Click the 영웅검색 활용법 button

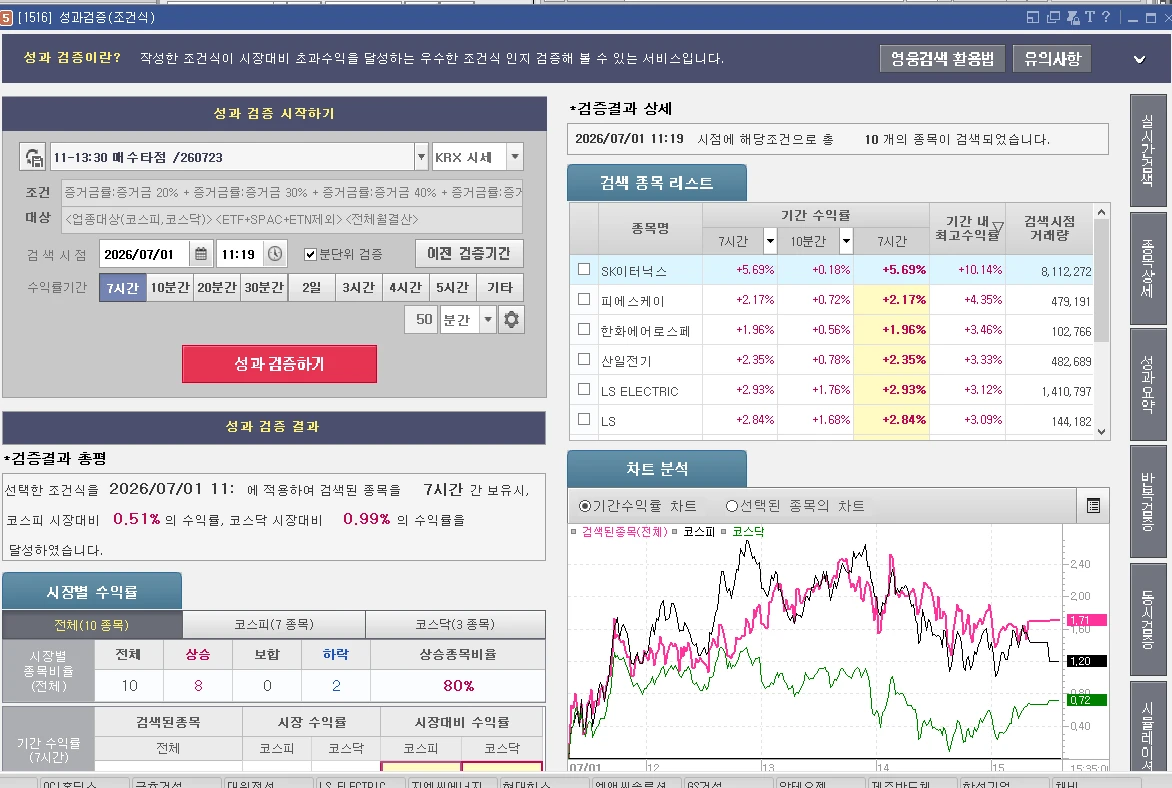coord(943,59)
